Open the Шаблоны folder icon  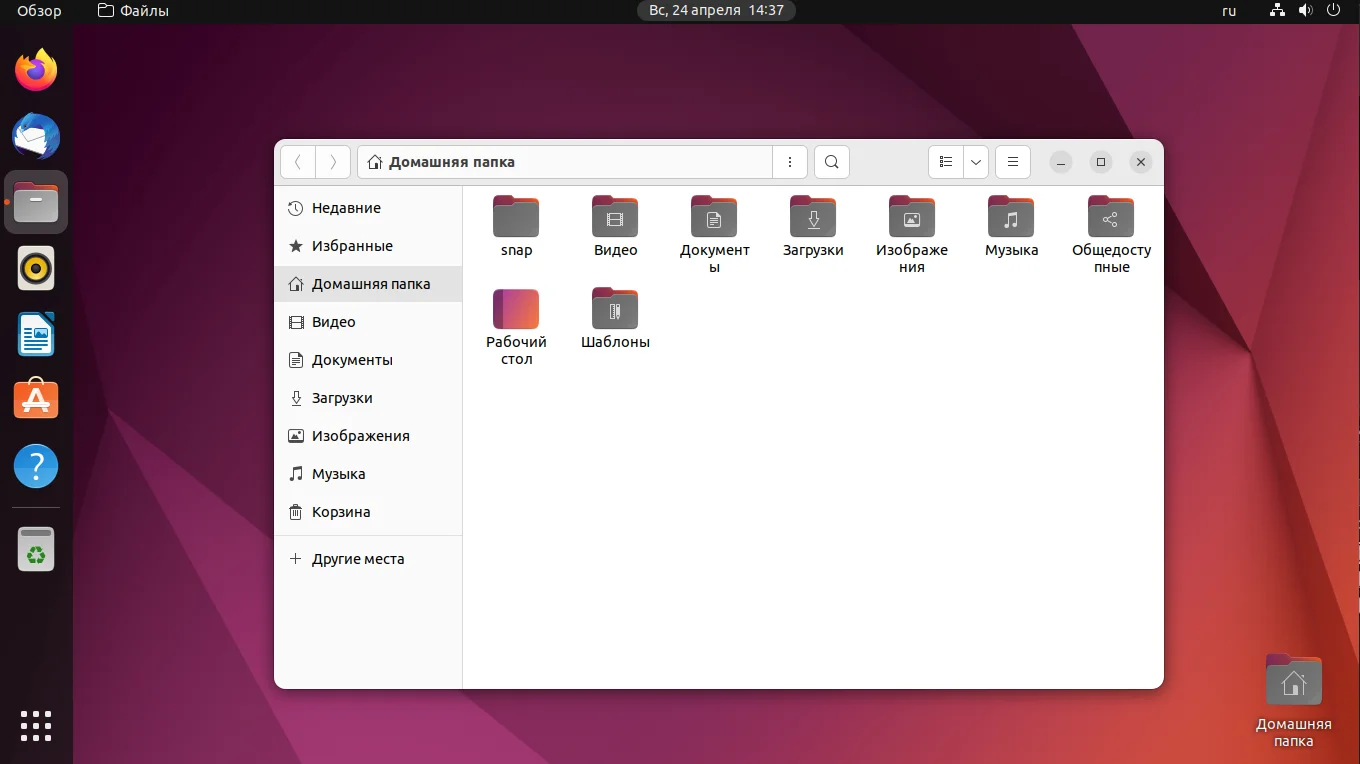tap(615, 309)
